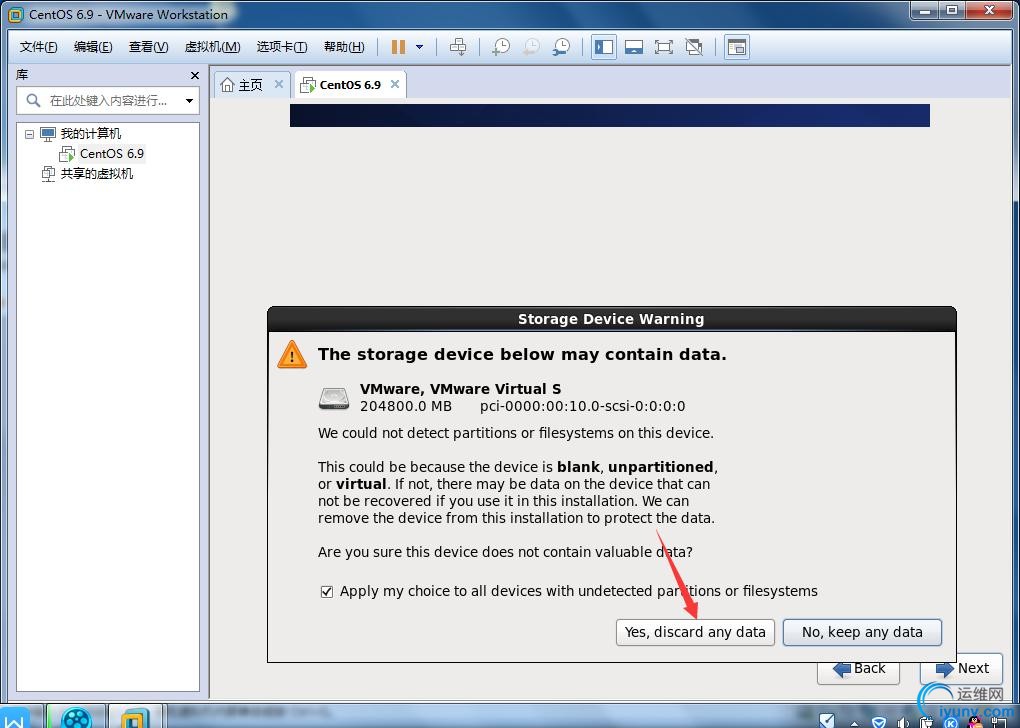Click the VMware, VMware Virtual S device name
The image size is (1020, 728).
[460, 389]
